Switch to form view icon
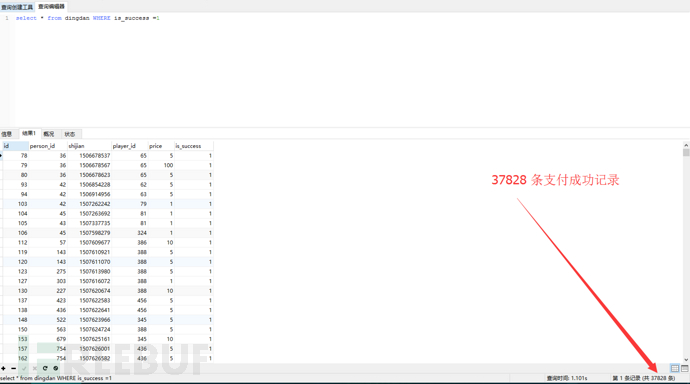The image size is (690, 384). point(685,368)
